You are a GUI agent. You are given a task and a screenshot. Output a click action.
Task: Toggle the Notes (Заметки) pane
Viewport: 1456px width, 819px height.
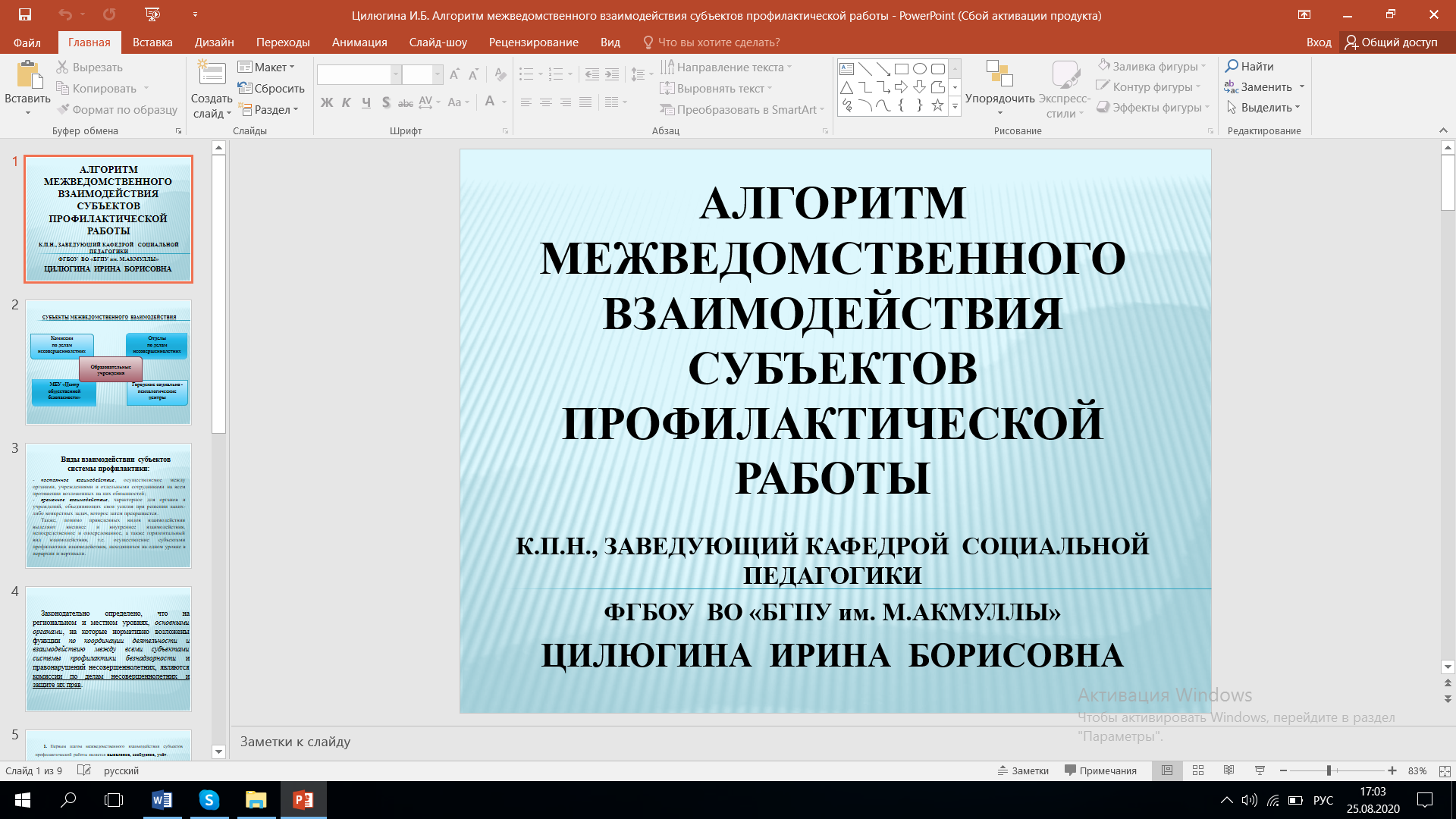[x=1023, y=770]
